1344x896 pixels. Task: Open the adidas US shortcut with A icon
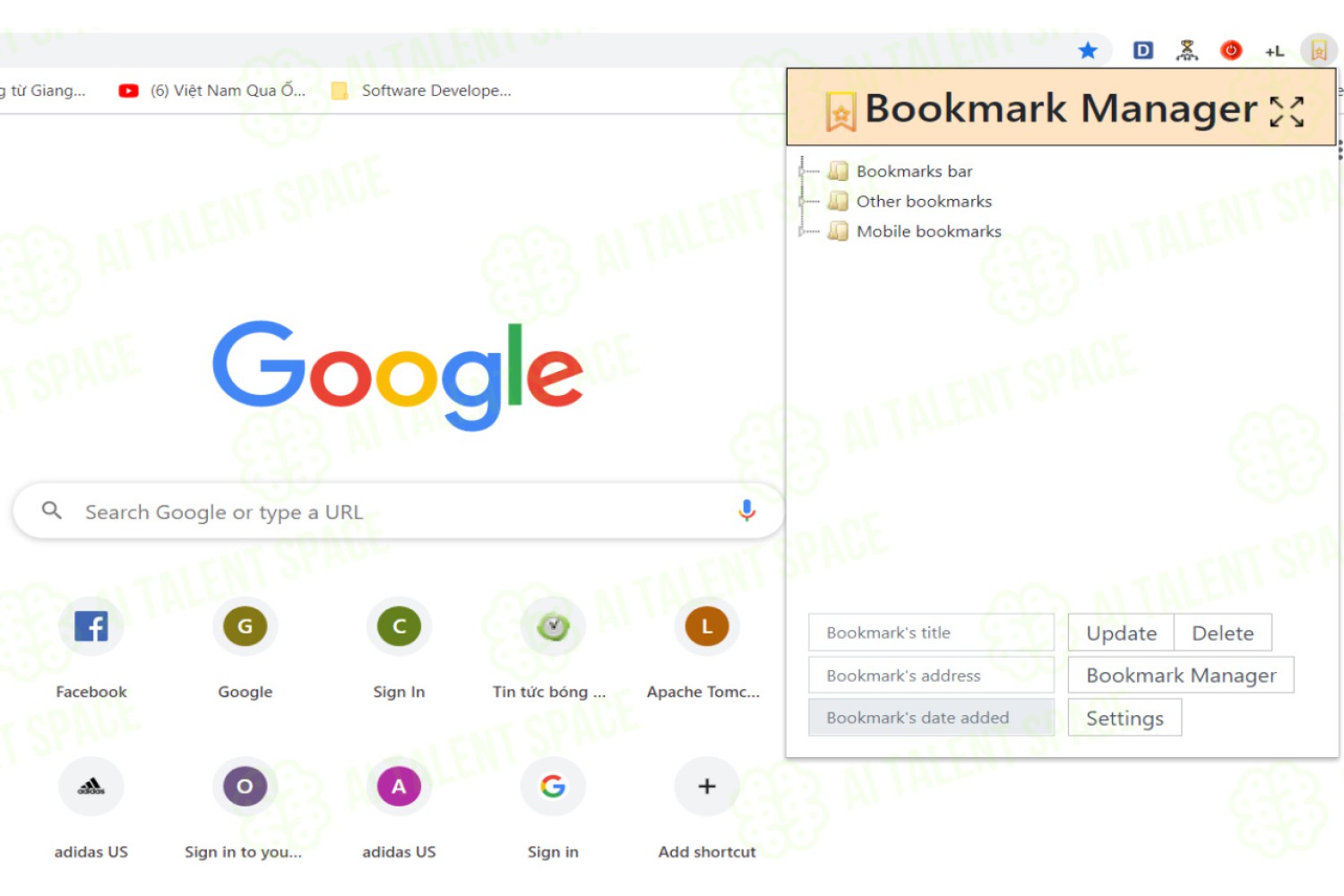(x=399, y=808)
